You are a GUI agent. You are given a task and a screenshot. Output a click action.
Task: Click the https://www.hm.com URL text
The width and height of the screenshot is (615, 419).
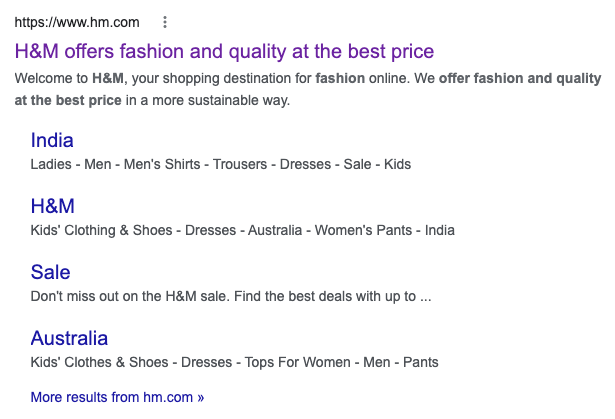click(76, 22)
